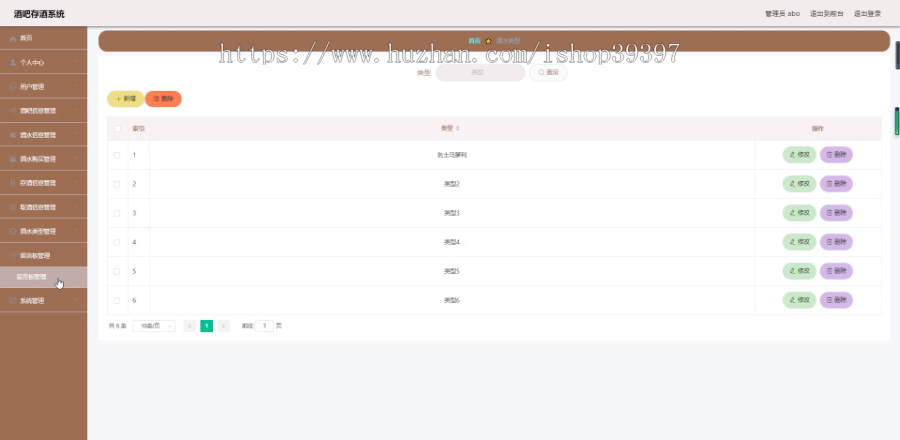Sort the table by the 类型 column arrows

click(457, 129)
